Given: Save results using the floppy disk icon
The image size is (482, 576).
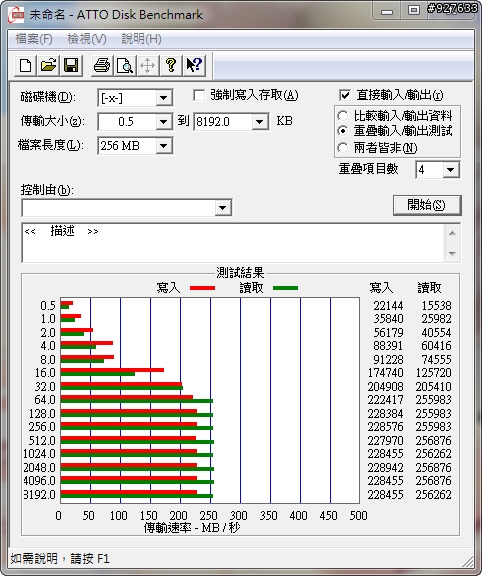Looking at the screenshot, I should click(x=71, y=66).
